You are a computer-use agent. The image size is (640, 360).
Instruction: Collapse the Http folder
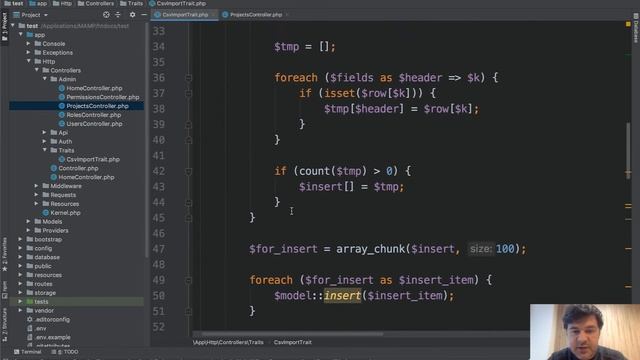(29, 62)
